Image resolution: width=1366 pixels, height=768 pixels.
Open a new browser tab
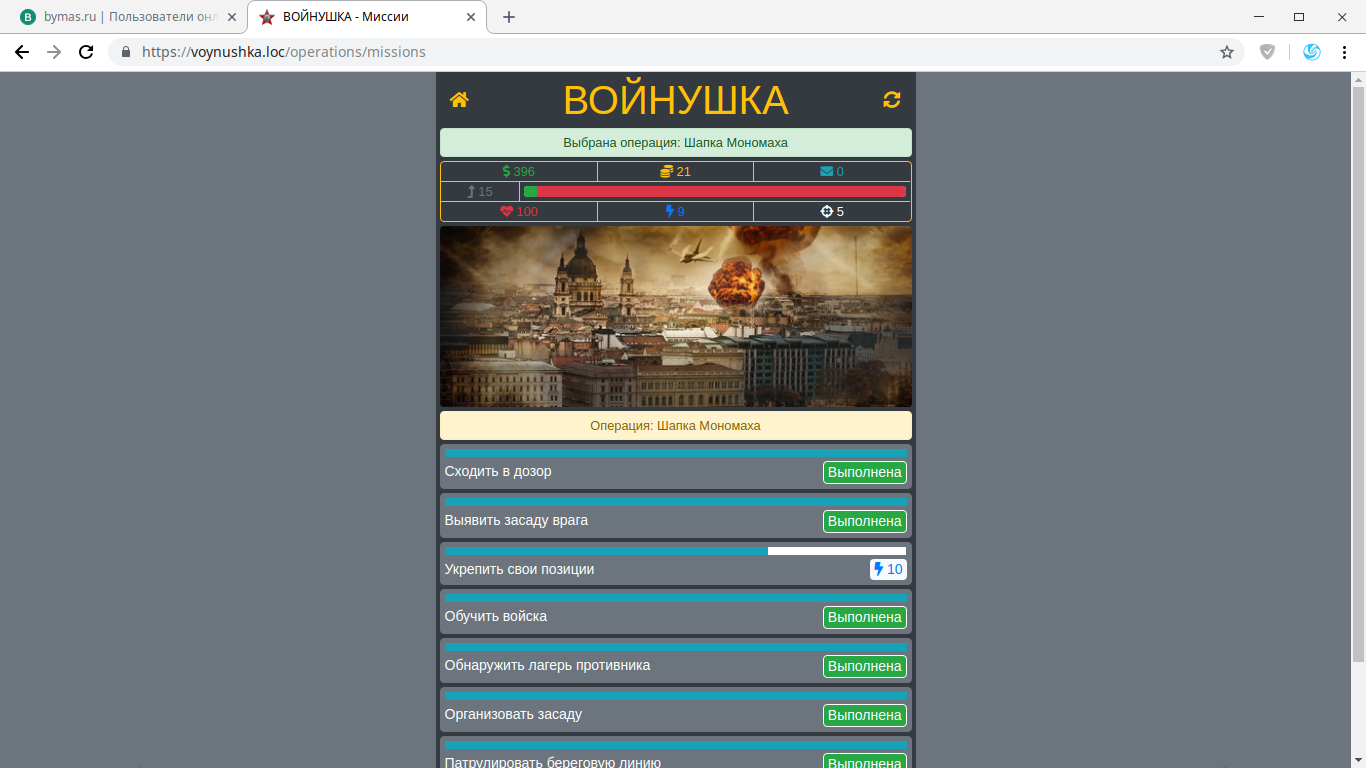point(509,17)
